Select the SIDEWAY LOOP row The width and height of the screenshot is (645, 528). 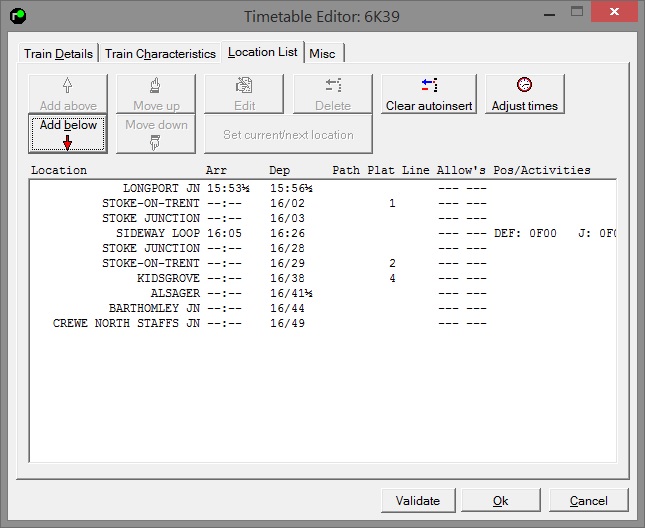(323, 233)
